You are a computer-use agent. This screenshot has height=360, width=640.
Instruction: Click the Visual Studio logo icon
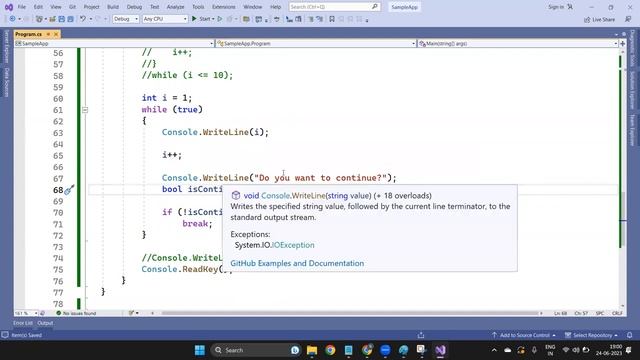point(9,7)
